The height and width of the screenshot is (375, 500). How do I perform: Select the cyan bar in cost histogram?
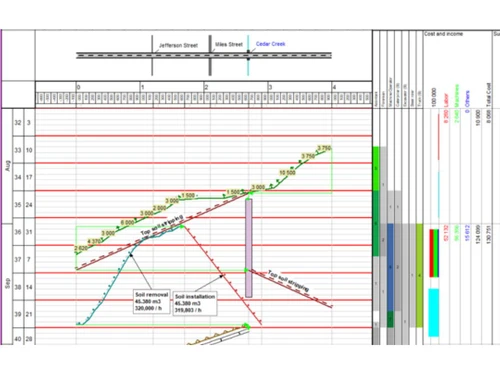(x=434, y=313)
